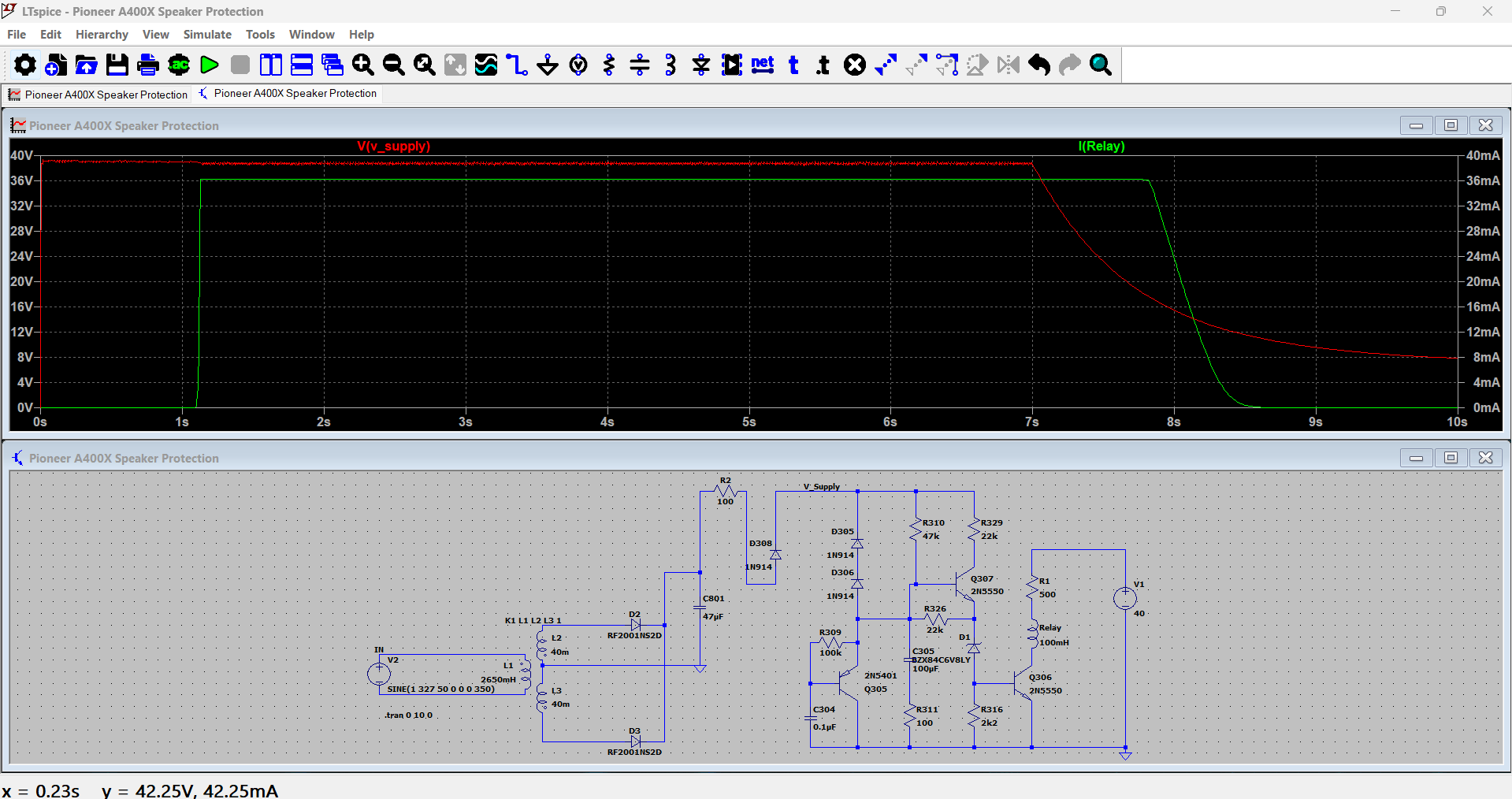This screenshot has width=1512, height=799.
Task: Click the Zoom to Fit icon
Action: [425, 65]
